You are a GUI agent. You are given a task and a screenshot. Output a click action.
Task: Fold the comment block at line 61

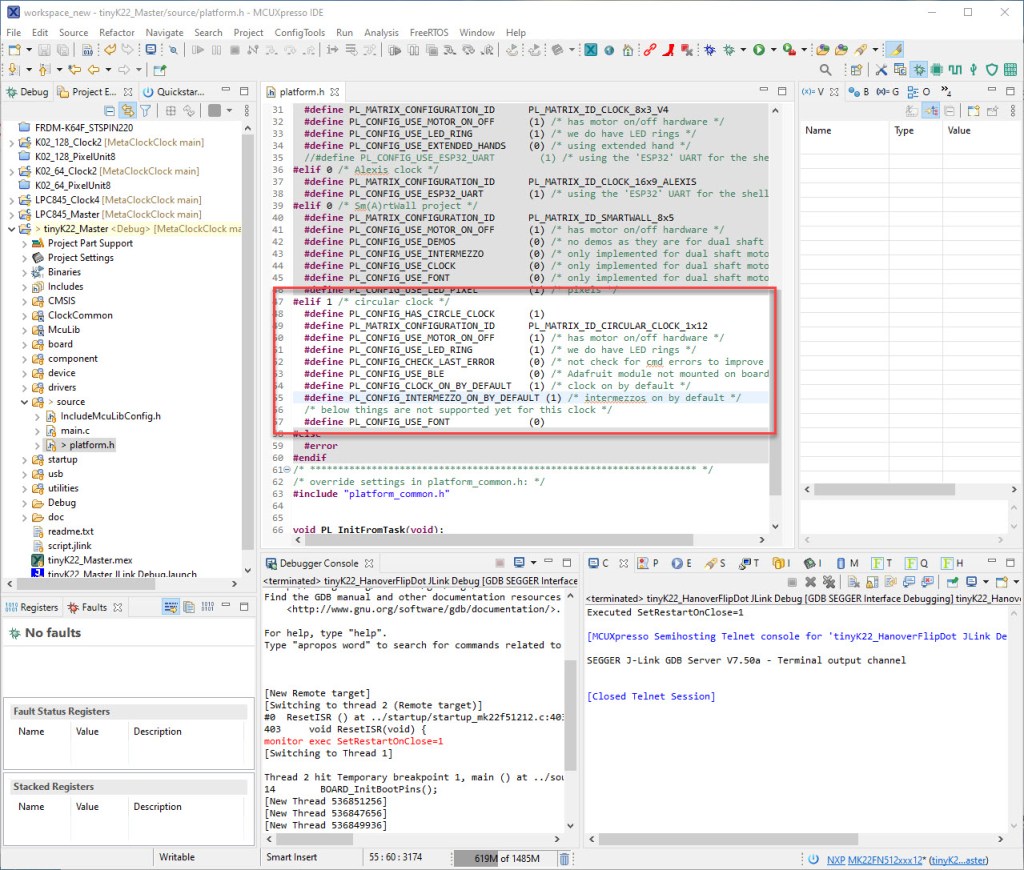coord(288,469)
